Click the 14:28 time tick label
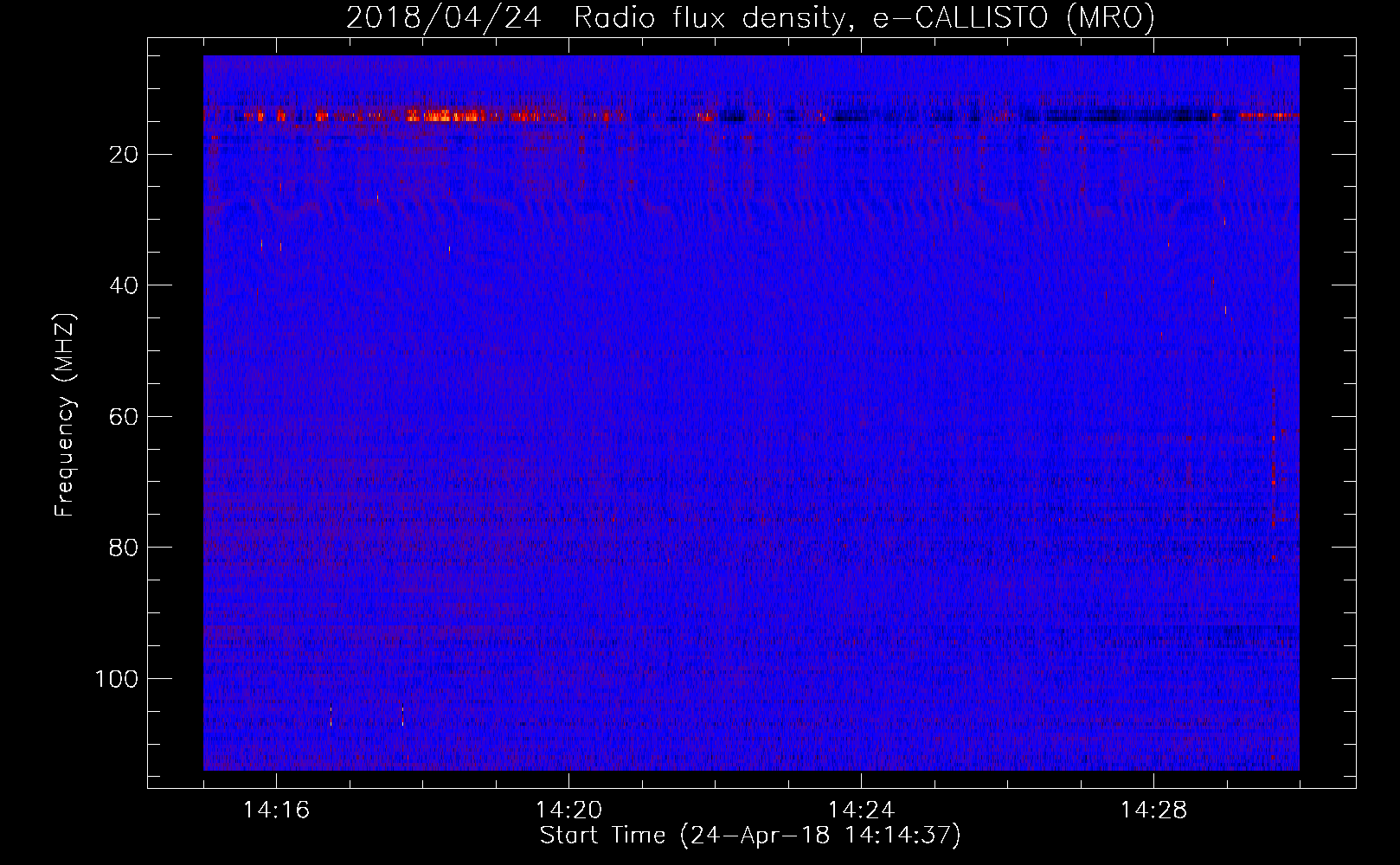The height and width of the screenshot is (865, 1400). pos(1153,811)
